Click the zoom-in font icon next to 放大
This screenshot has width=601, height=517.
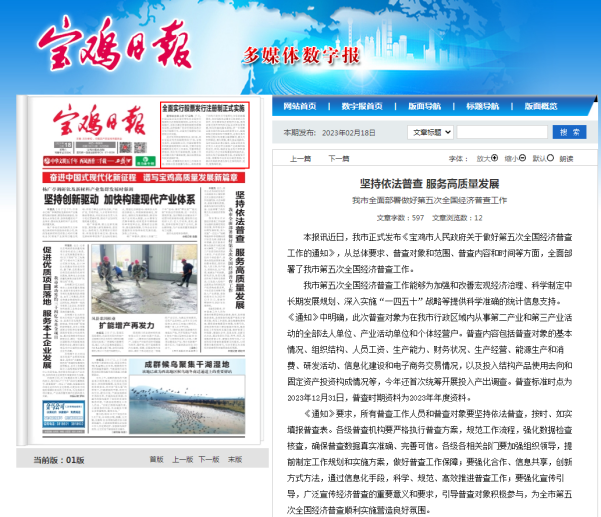click(494, 159)
